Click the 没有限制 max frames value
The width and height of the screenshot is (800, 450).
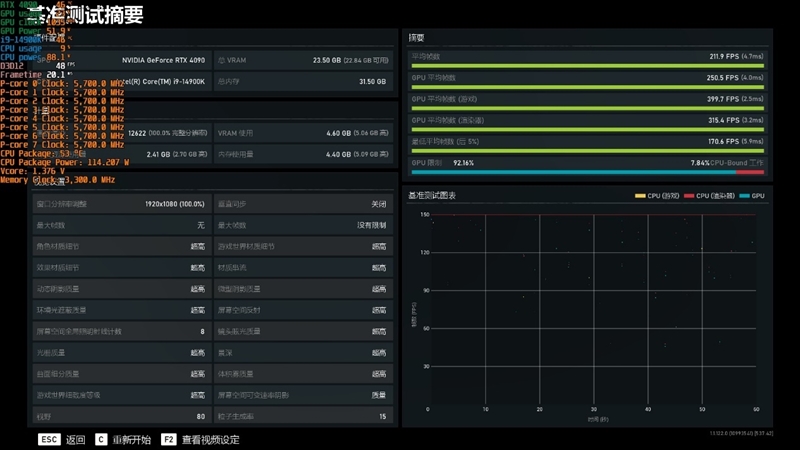pyautogui.click(x=371, y=225)
